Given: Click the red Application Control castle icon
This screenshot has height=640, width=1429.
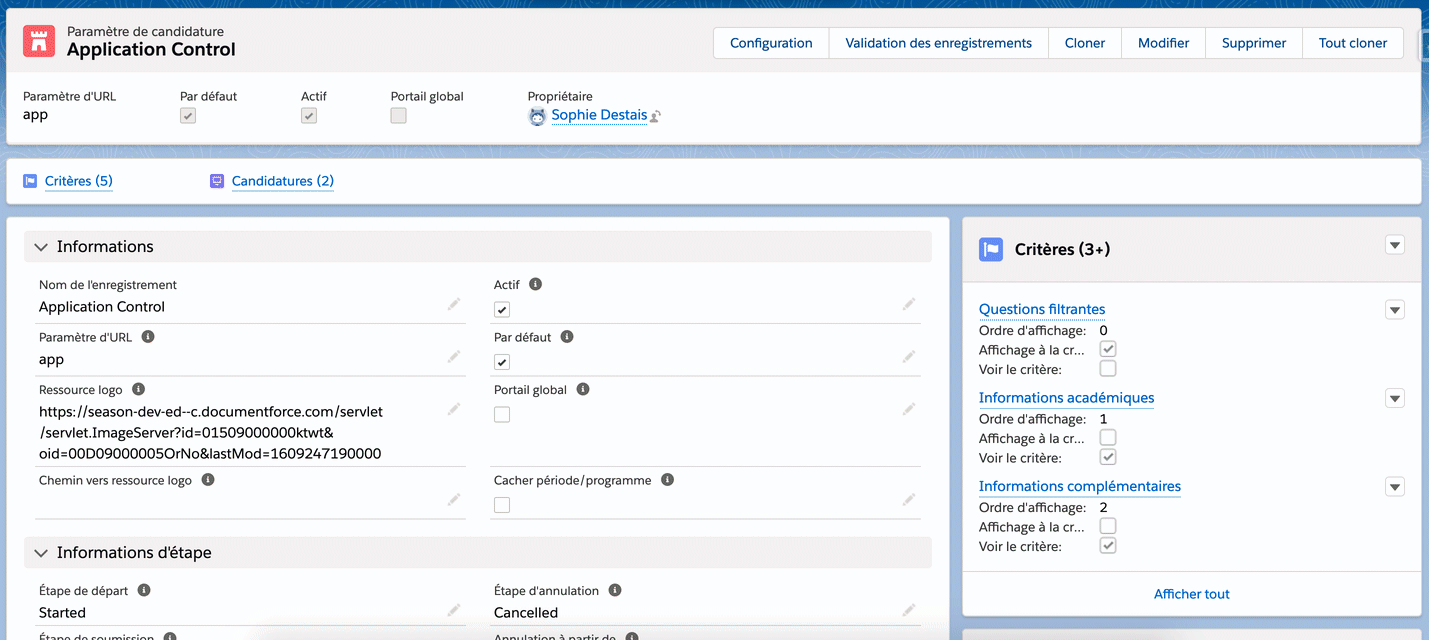Looking at the screenshot, I should (39, 41).
